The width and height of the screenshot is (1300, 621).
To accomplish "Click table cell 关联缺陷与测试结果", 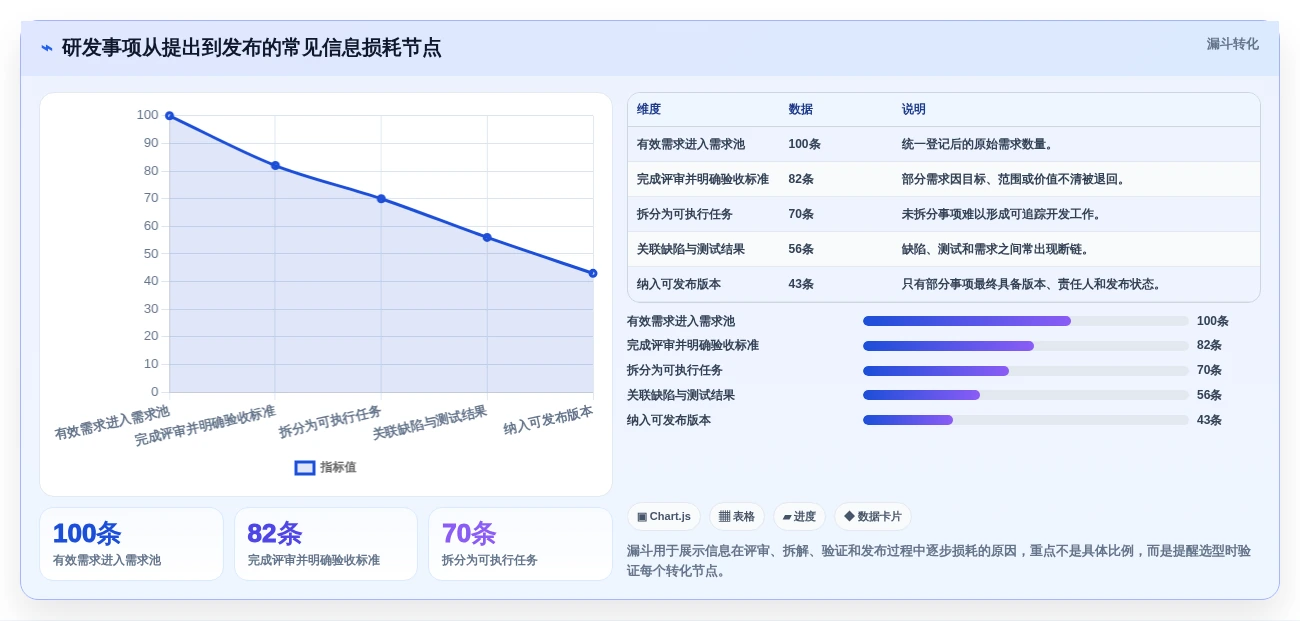I will [x=691, y=249].
